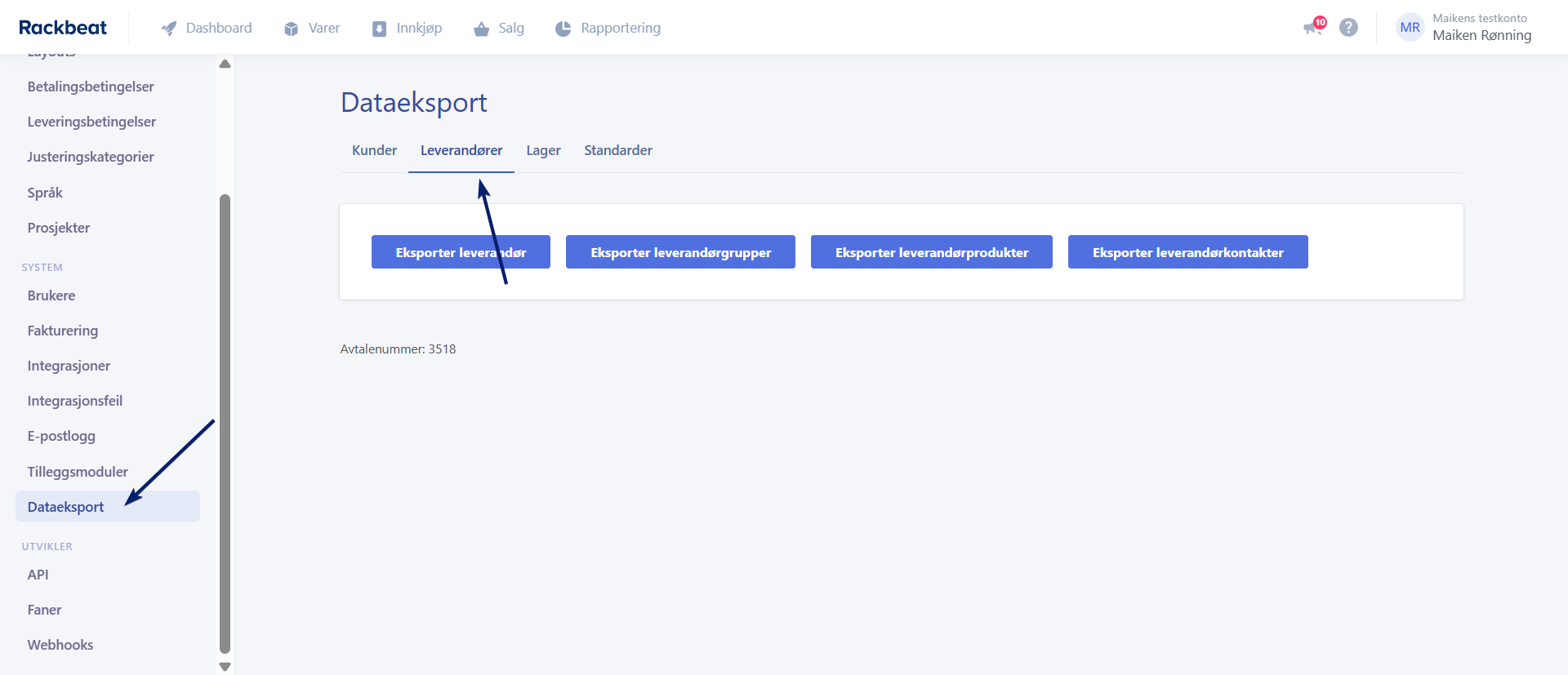This screenshot has height=675, width=1568.
Task: Click the sidebar scroll up arrow
Action: [225, 64]
